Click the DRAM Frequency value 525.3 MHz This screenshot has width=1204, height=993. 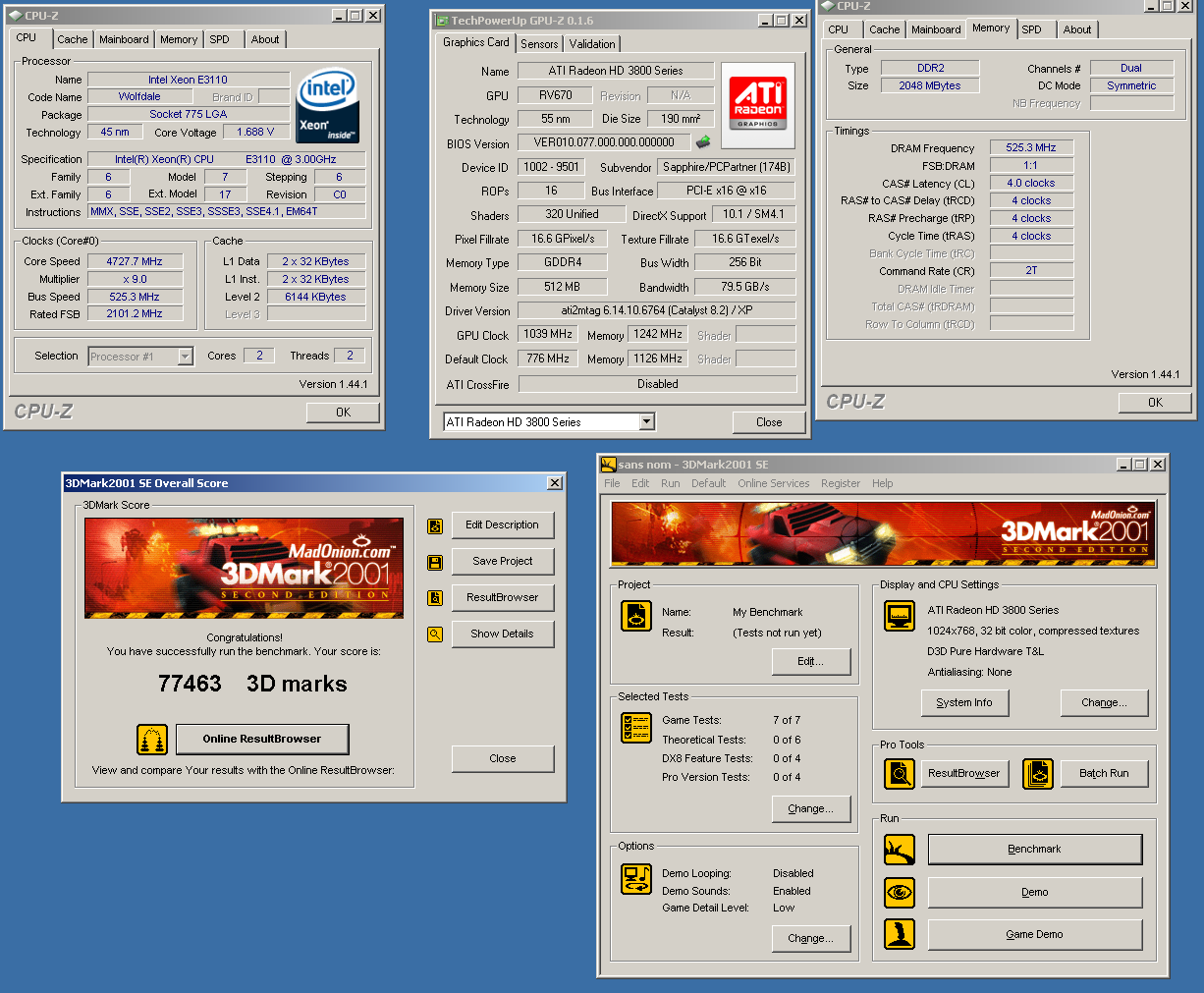1031,147
